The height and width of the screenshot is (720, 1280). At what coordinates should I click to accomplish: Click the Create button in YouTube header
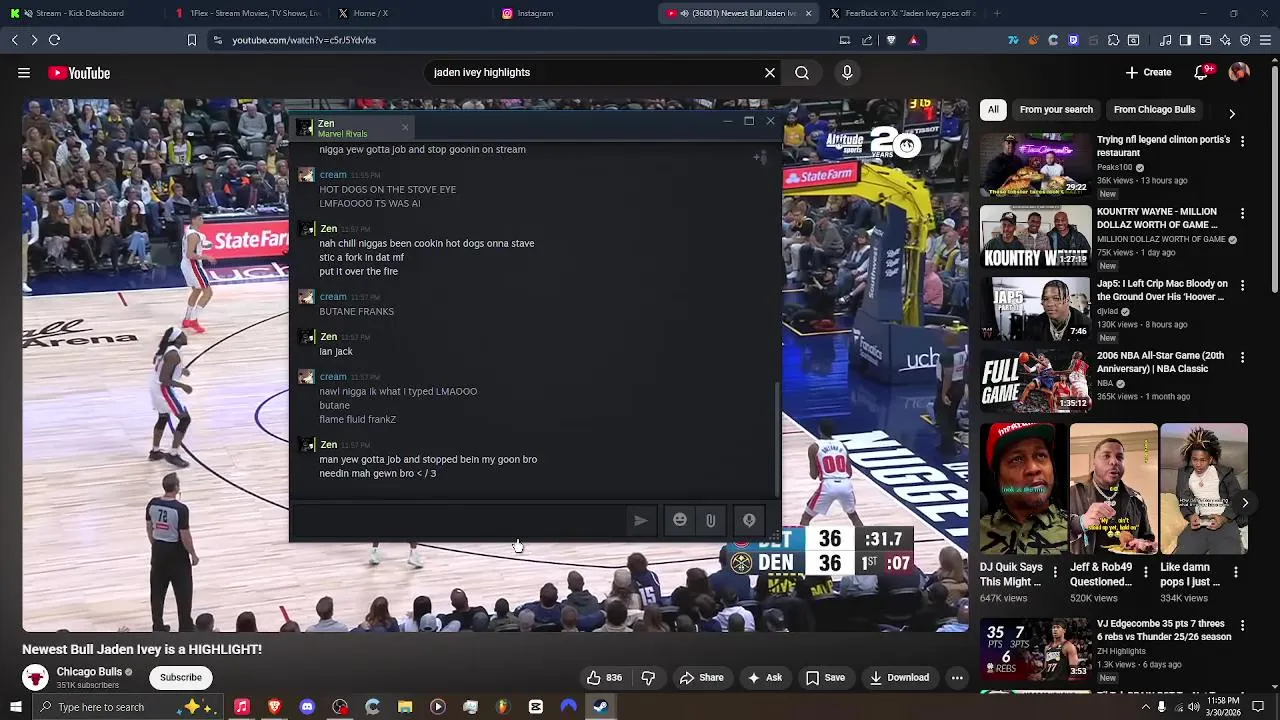coord(1148,72)
